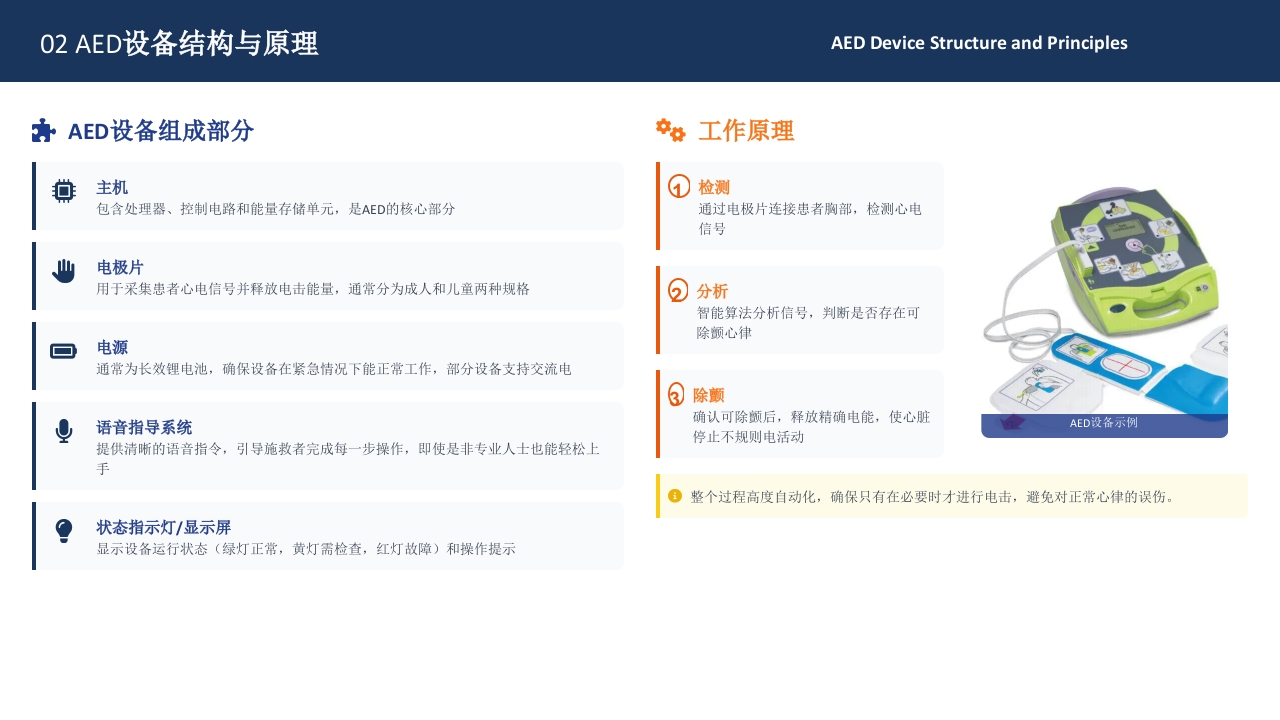Viewport: 1280px width, 720px height.
Task: Click the orange bar beside the 分析 card
Action: (x=658, y=309)
